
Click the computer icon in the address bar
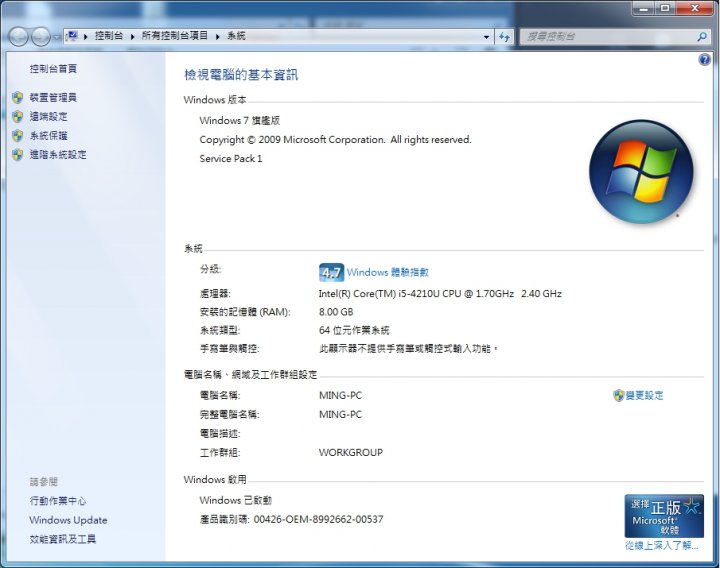point(72,36)
